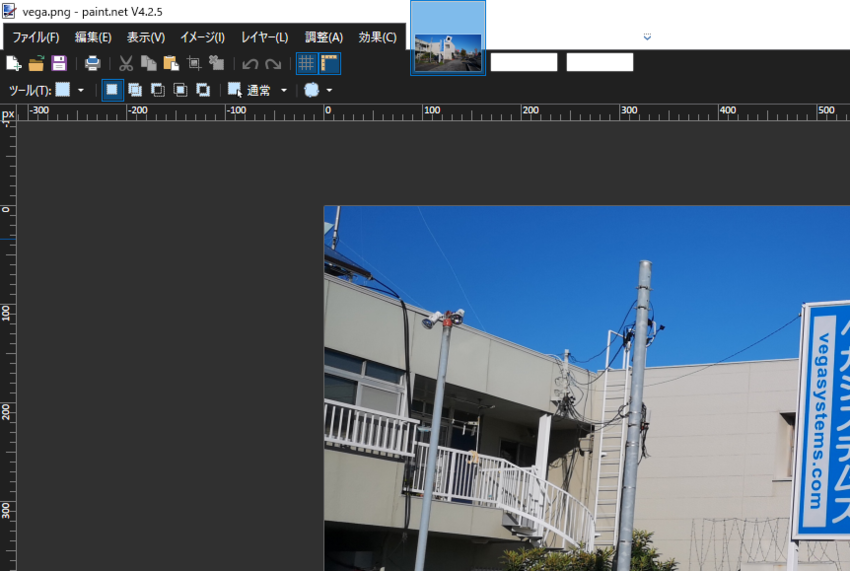Image resolution: width=850 pixels, height=571 pixels.
Task: Expand arrow next to 通常
Action: coord(284,91)
